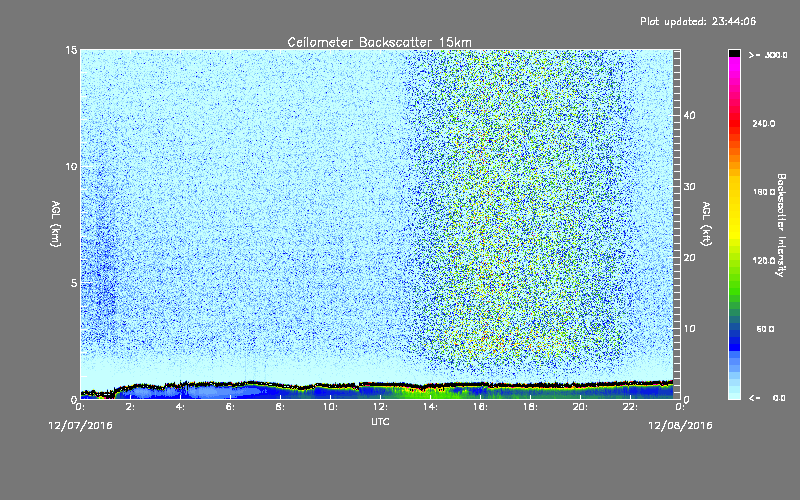This screenshot has height=500, width=800.
Task: Click the 'Backscatter Intensity' colorbar label
Action: (x=781, y=225)
